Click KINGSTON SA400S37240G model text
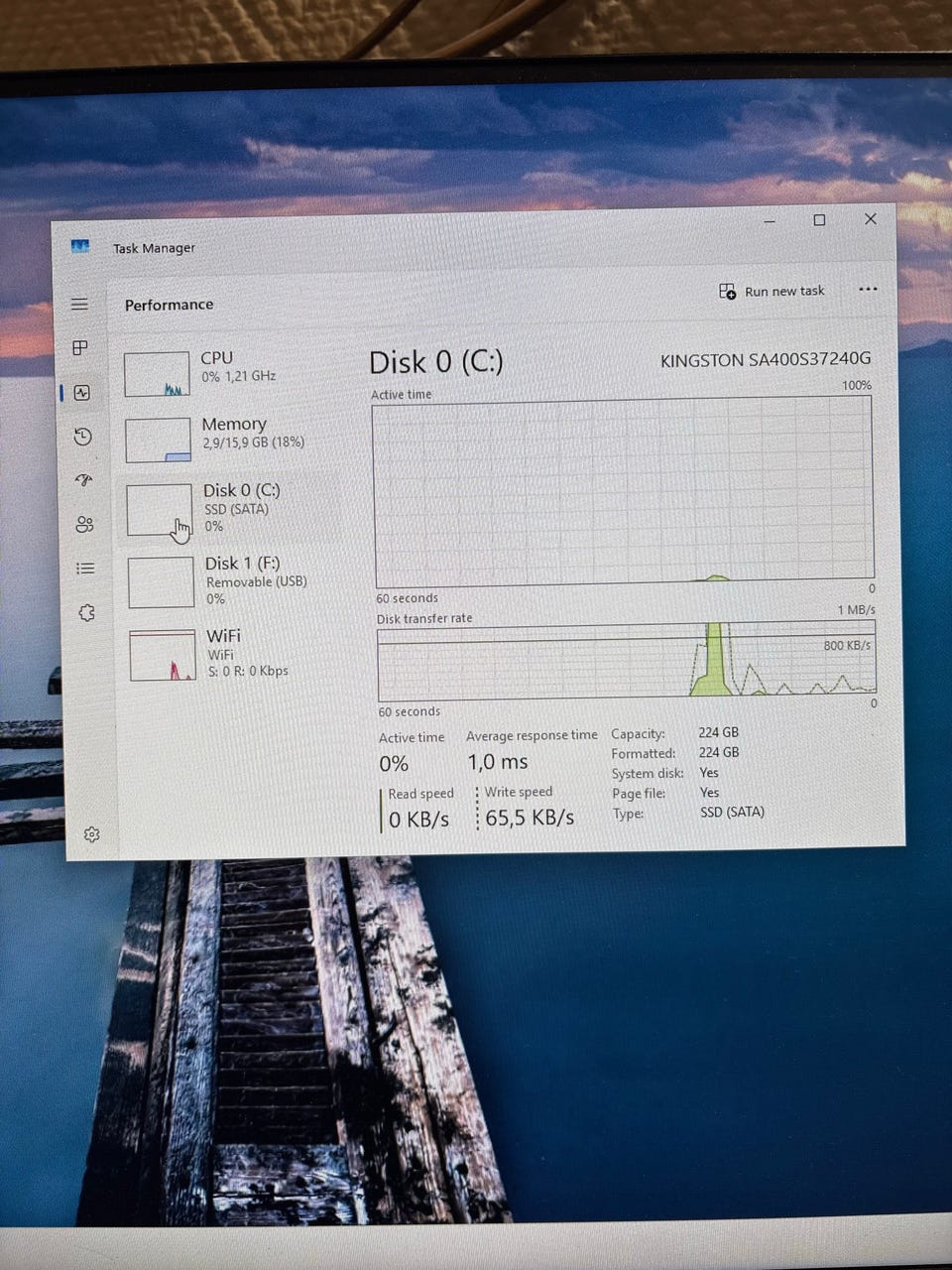The width and height of the screenshot is (952, 1270). [766, 359]
